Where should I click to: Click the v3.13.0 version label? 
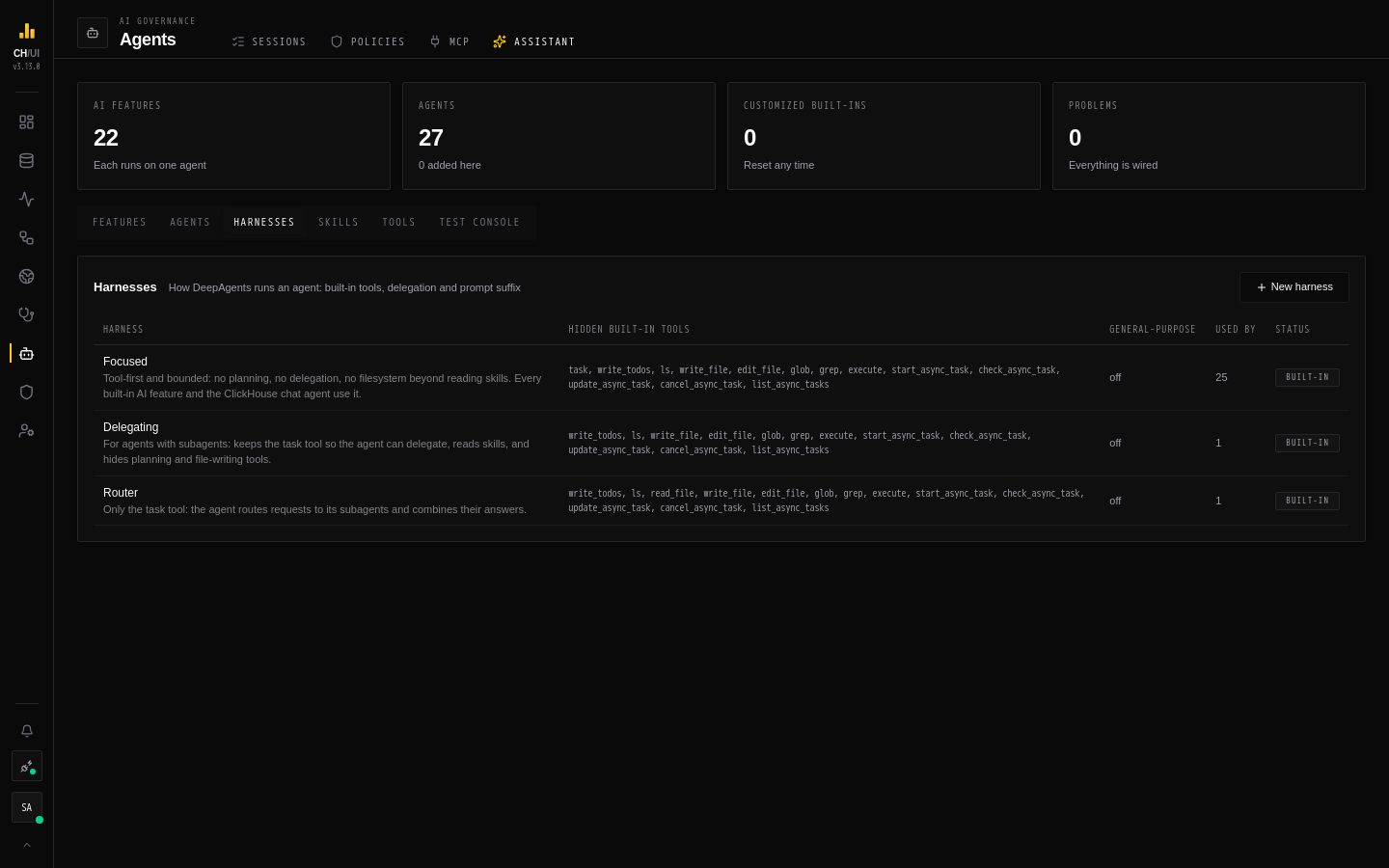pyautogui.click(x=27, y=67)
